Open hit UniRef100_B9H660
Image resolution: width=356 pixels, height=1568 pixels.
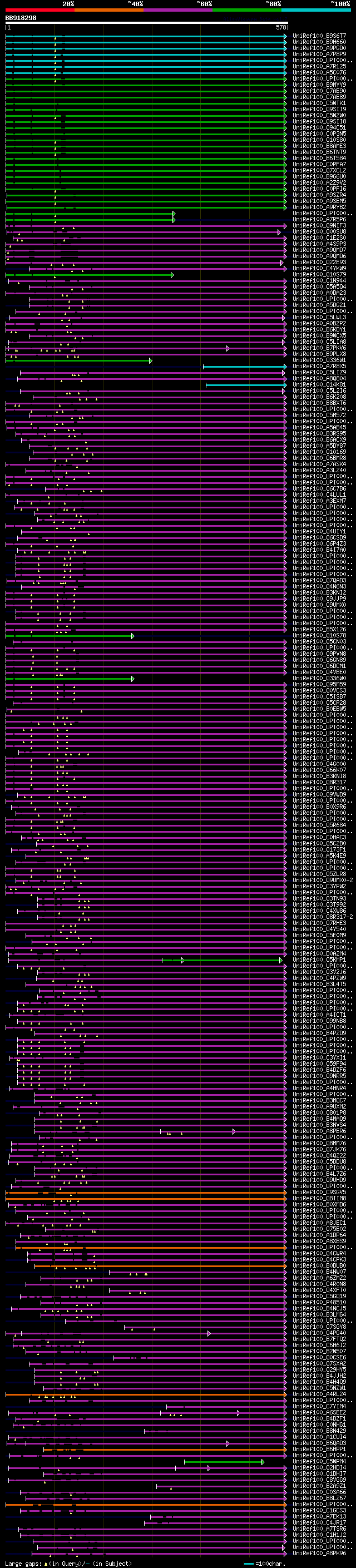click(319, 42)
